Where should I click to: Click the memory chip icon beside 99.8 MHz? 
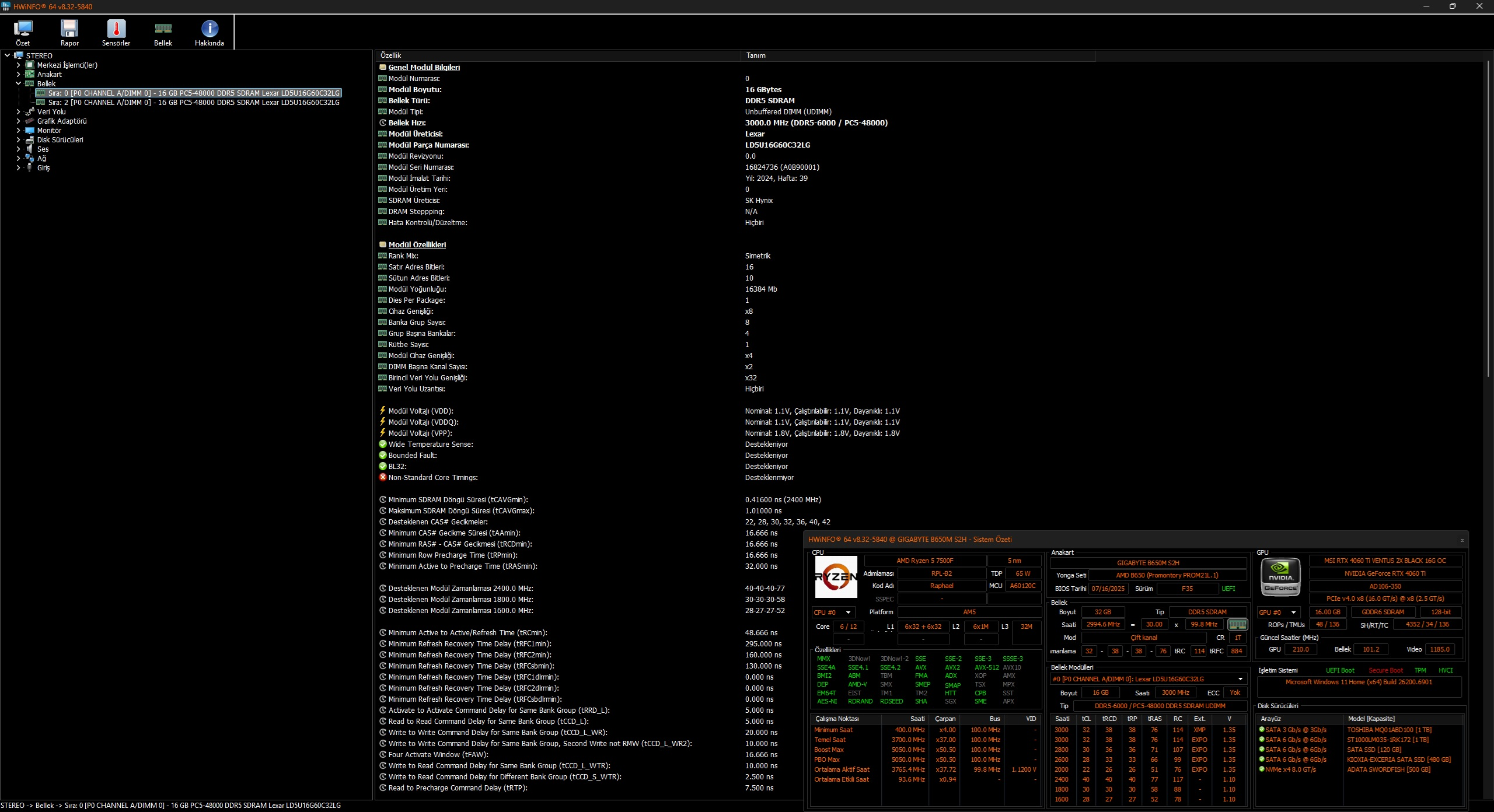(x=1237, y=625)
